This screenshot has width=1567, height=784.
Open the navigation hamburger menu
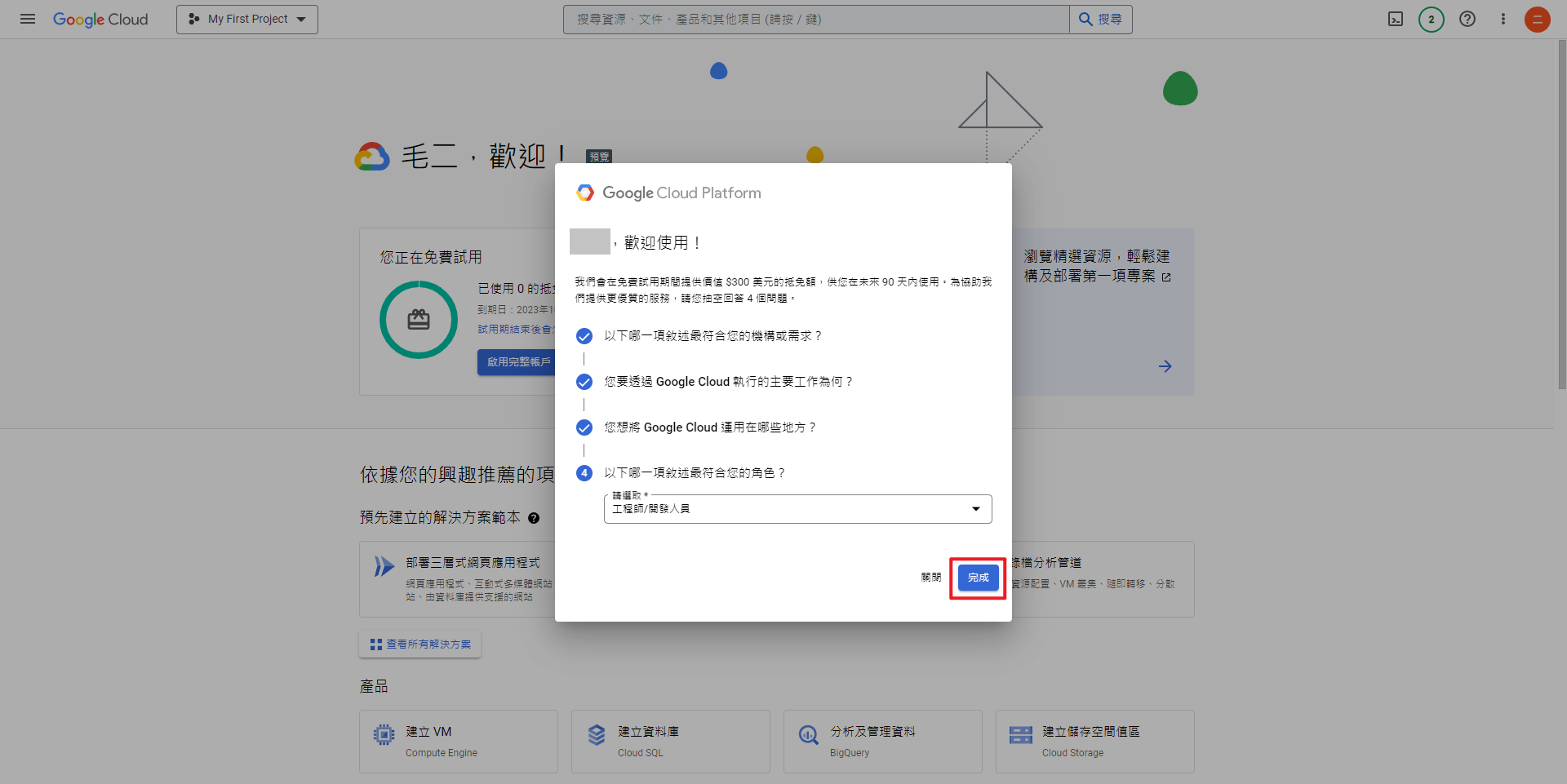pyautogui.click(x=27, y=19)
